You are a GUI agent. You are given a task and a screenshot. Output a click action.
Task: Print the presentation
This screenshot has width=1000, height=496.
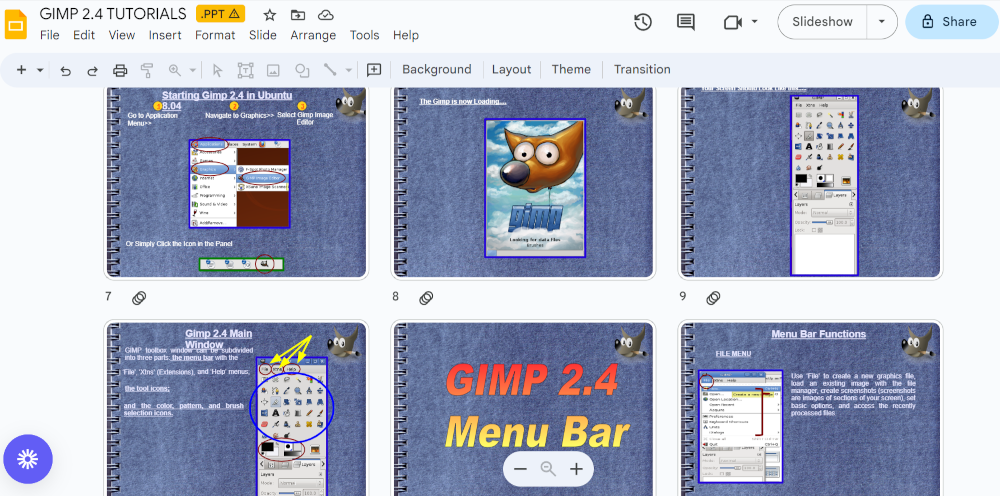pyautogui.click(x=120, y=70)
